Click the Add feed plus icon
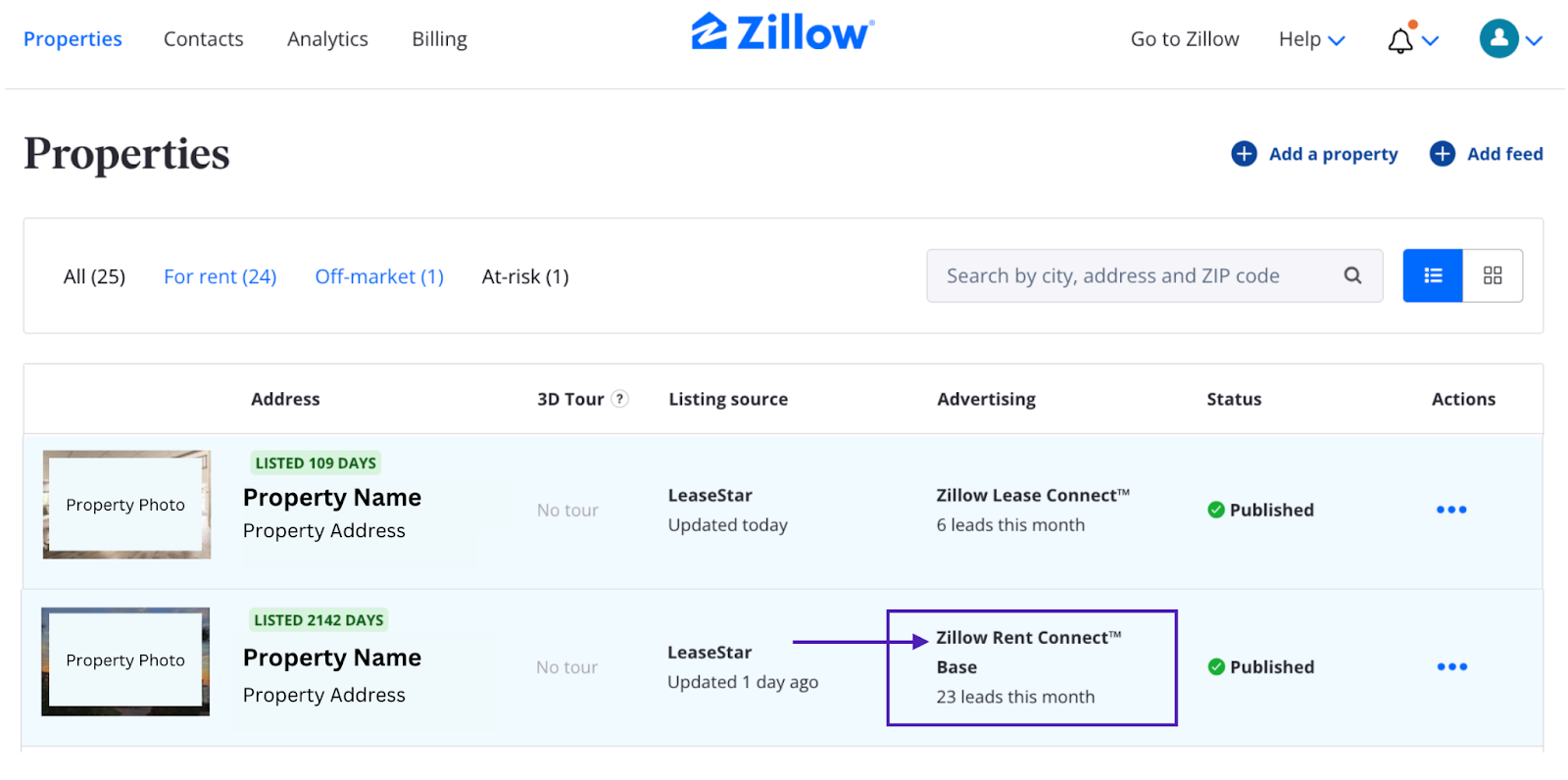This screenshot has height=780, width=1568. click(1442, 154)
